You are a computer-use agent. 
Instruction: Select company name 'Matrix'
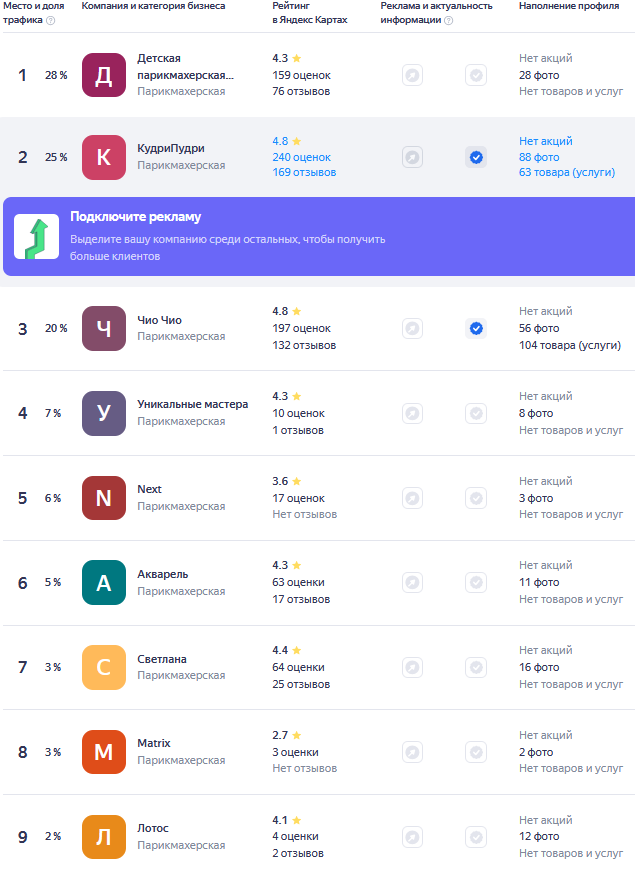[x=153, y=744]
